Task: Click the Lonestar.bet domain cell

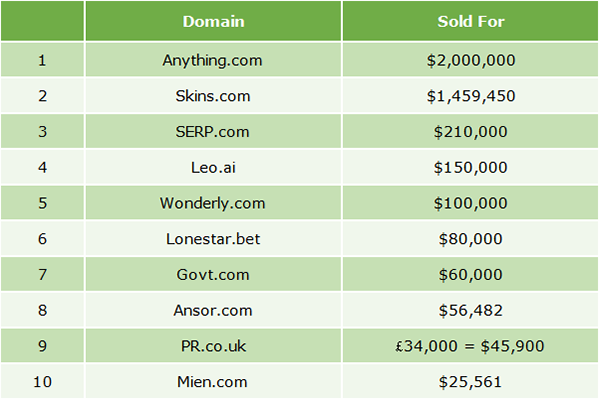Action: (x=213, y=238)
